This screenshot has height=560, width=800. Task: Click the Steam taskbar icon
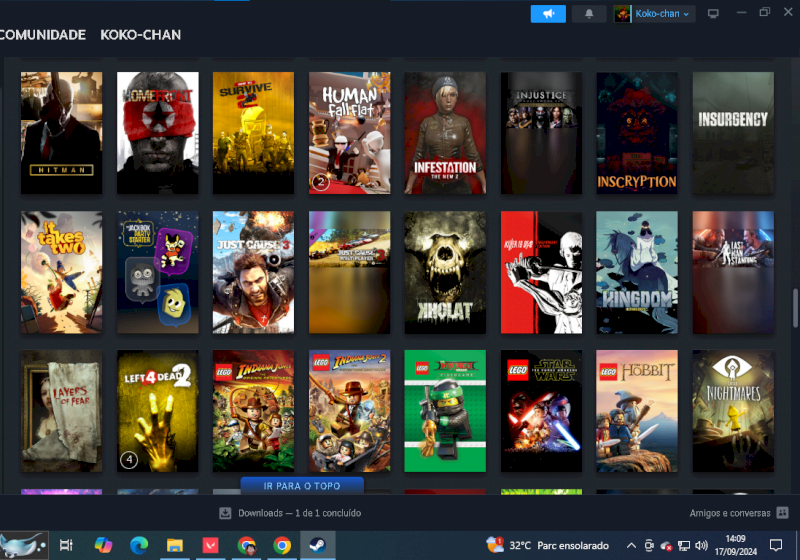[317, 545]
